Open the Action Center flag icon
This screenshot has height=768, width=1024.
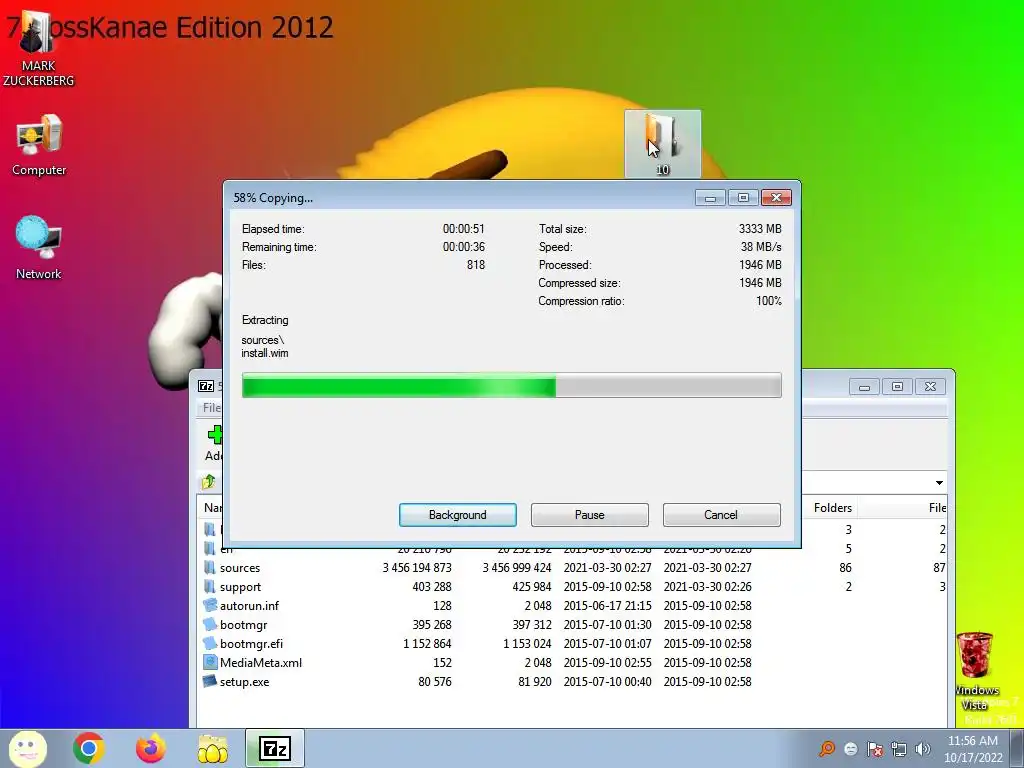click(x=875, y=749)
